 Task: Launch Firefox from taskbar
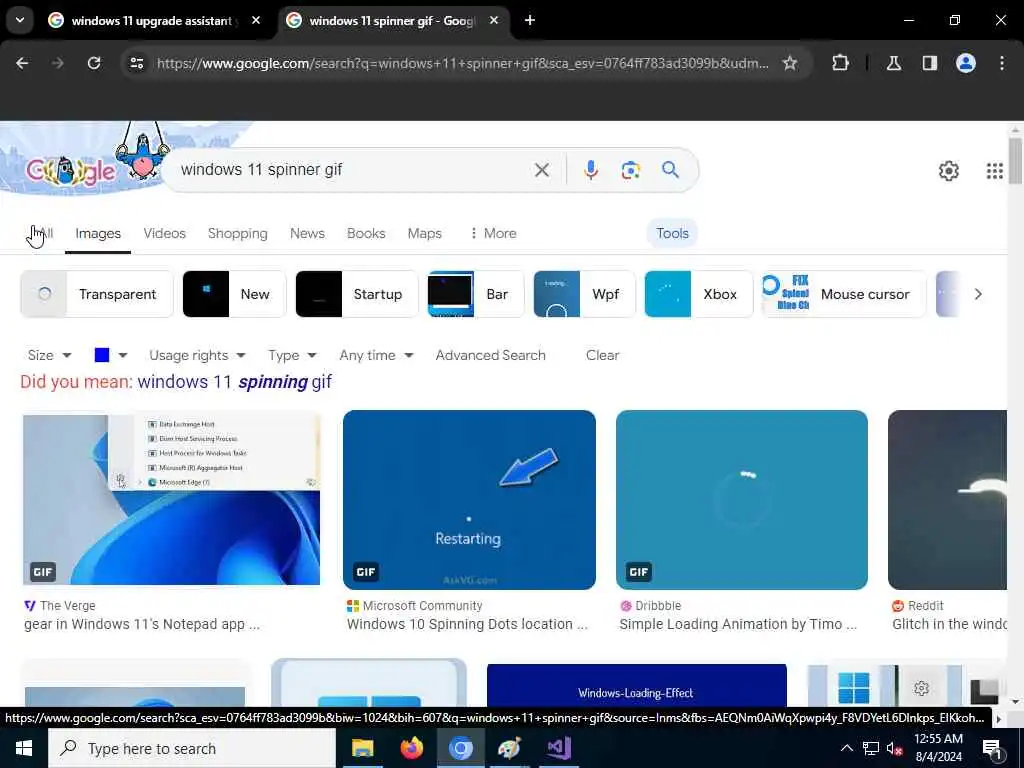[411, 748]
